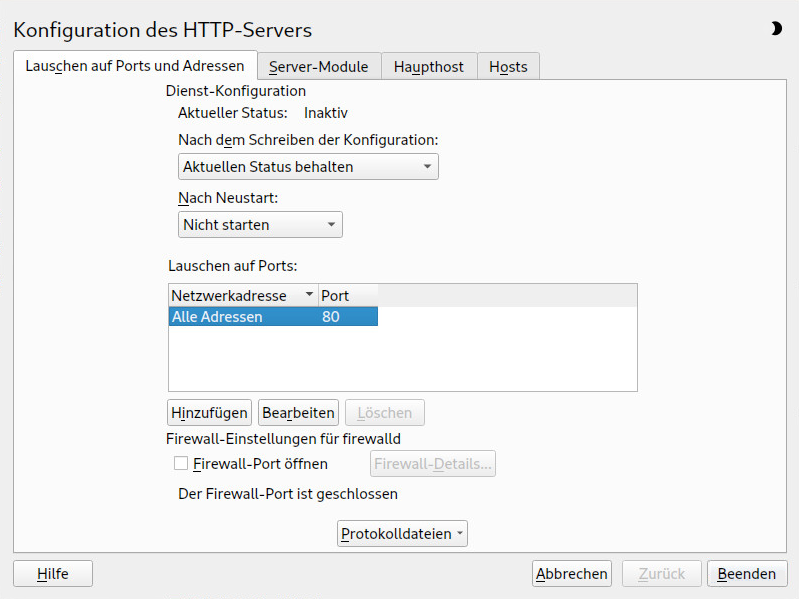
Task: Open the Haupthost tab
Action: (429, 67)
